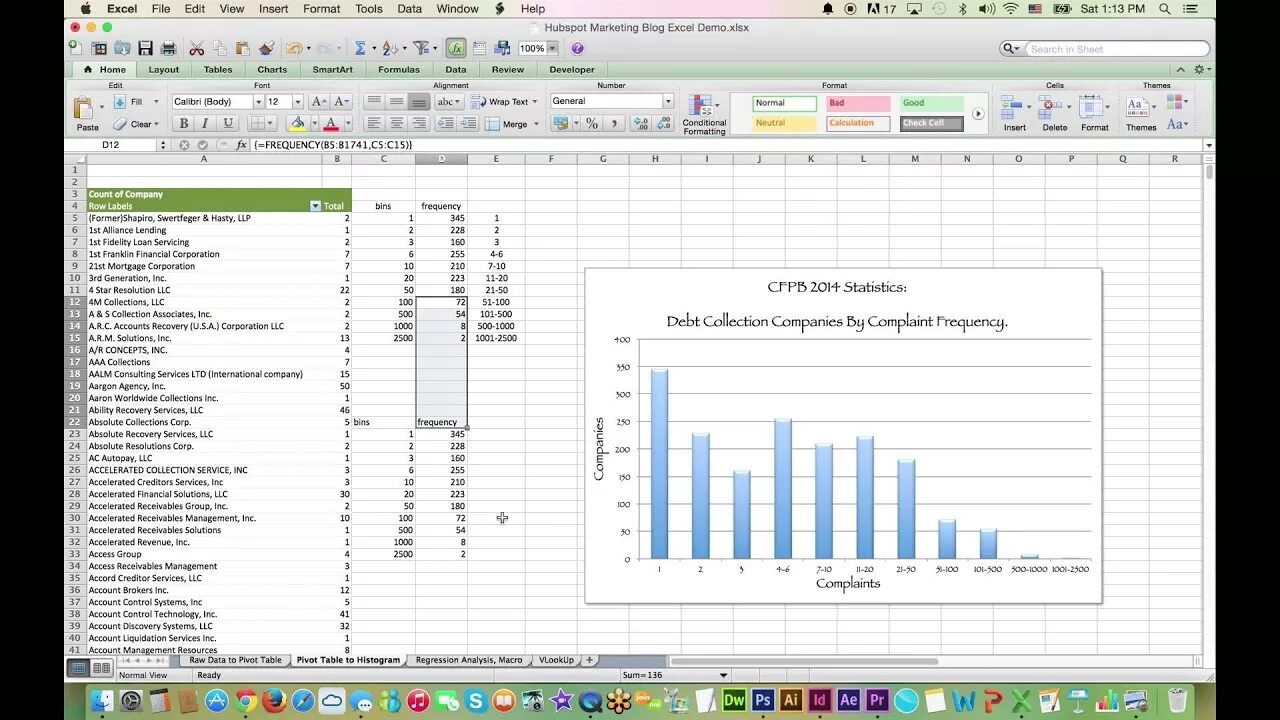This screenshot has width=1280, height=720.
Task: Open the Name Box D12 dropdown
Action: pyautogui.click(x=163, y=145)
